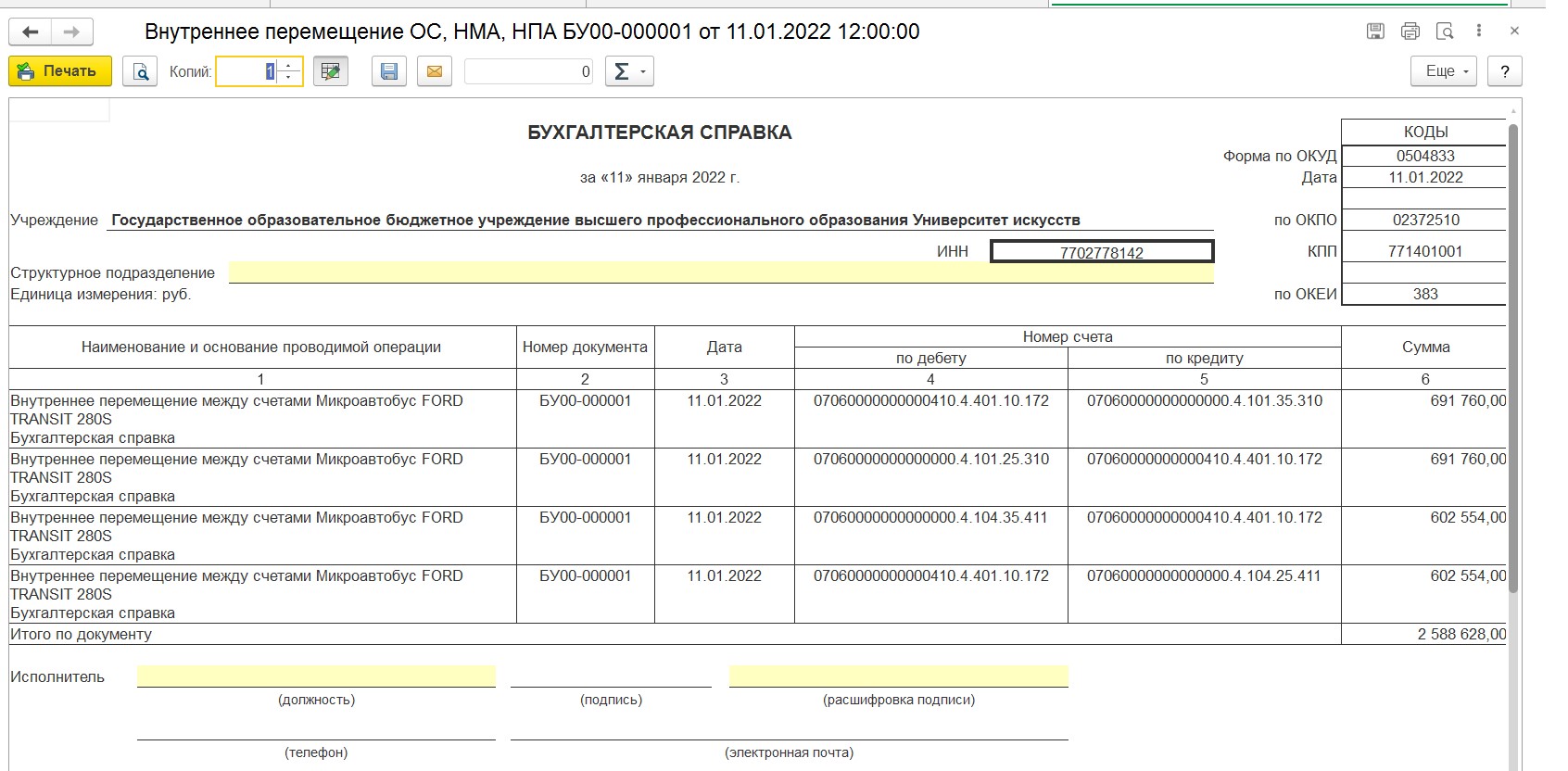
Task: Select debit account ending 4.104.35.411
Action: (x=931, y=518)
